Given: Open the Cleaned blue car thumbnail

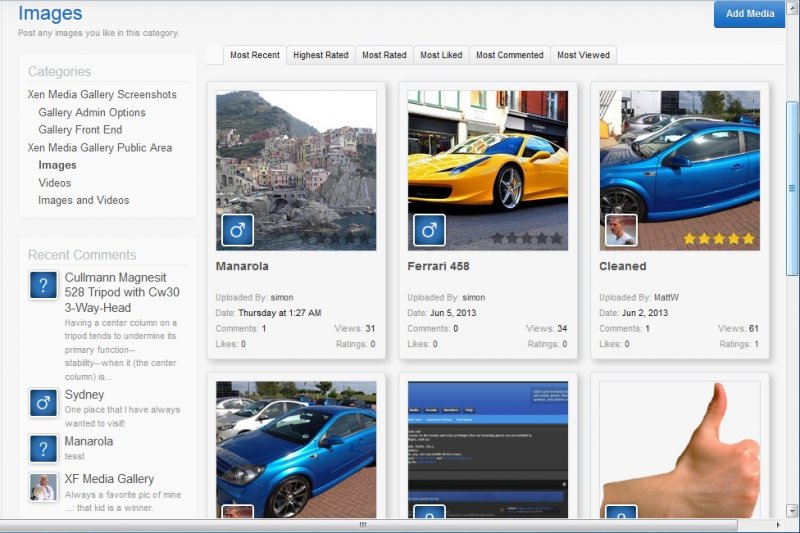Looking at the screenshot, I should [680, 170].
